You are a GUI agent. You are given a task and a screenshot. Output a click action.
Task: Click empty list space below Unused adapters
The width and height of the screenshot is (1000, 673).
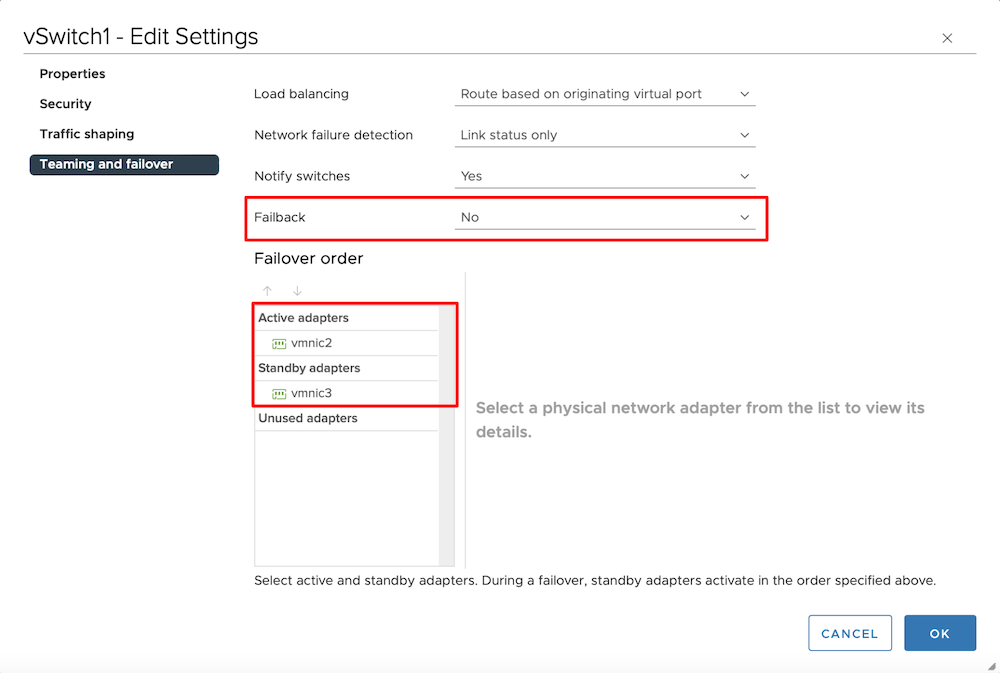tap(346, 500)
